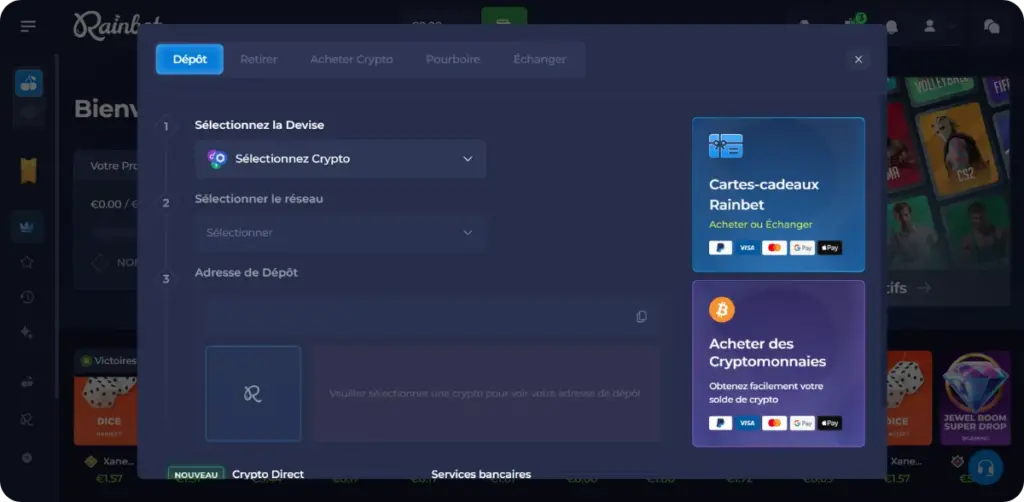
Task: Click the Sélectionnez la Devise heading
Action: click(259, 125)
